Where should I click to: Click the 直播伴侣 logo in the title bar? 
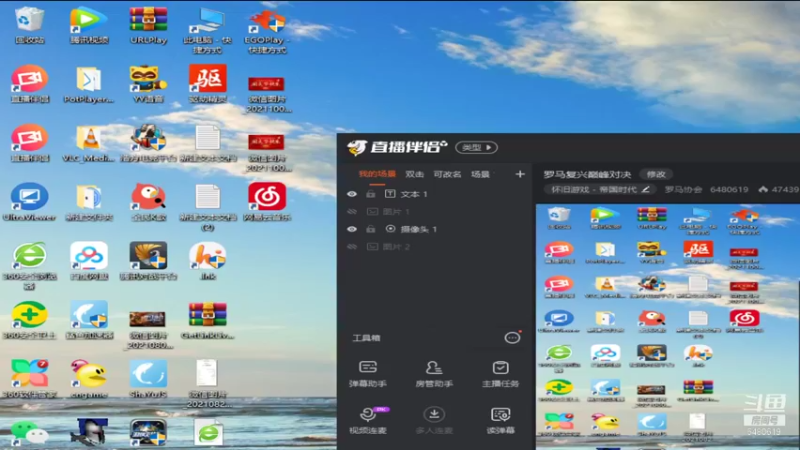[396, 147]
